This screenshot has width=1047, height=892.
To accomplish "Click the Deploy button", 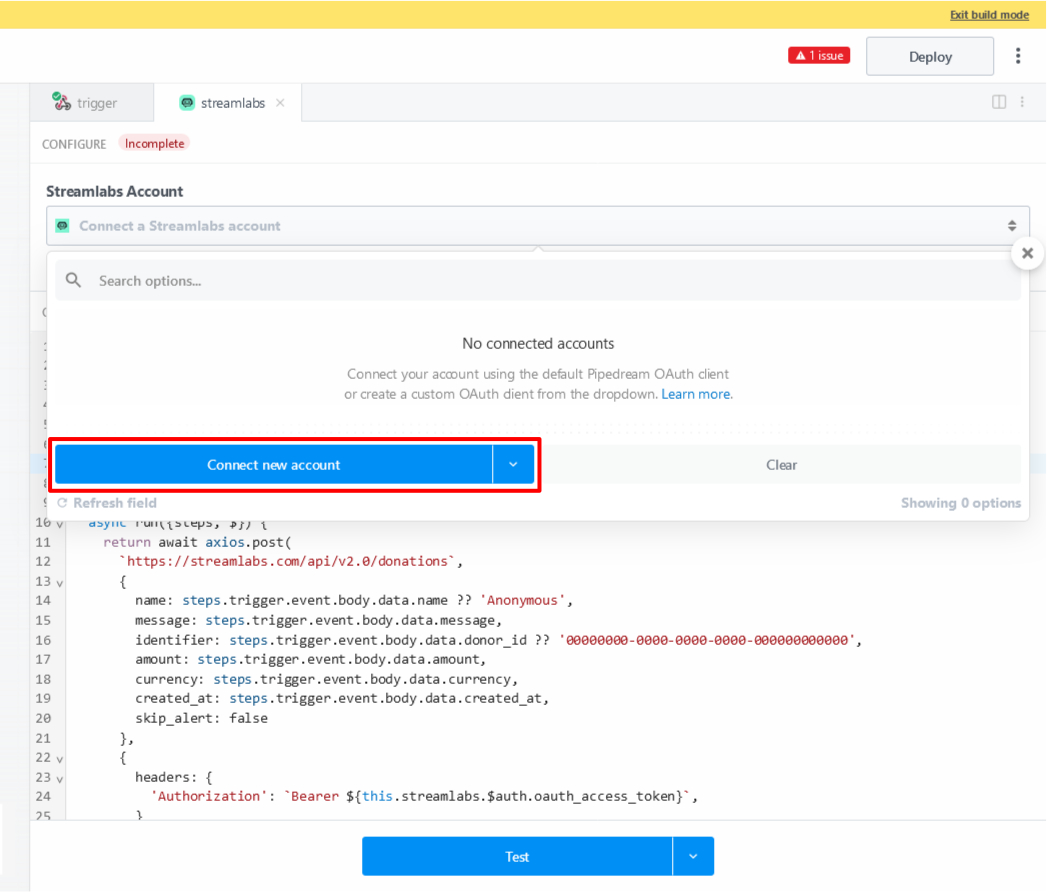I will coord(929,57).
